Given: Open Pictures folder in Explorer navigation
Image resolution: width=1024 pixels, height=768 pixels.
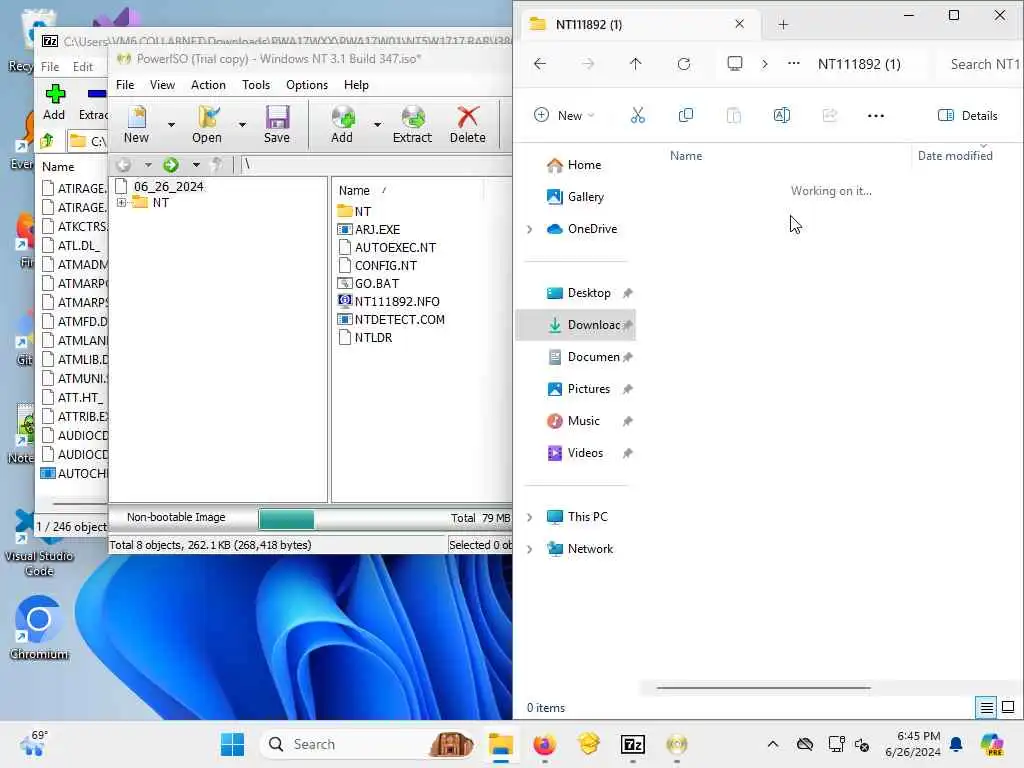Looking at the screenshot, I should (578, 389).
